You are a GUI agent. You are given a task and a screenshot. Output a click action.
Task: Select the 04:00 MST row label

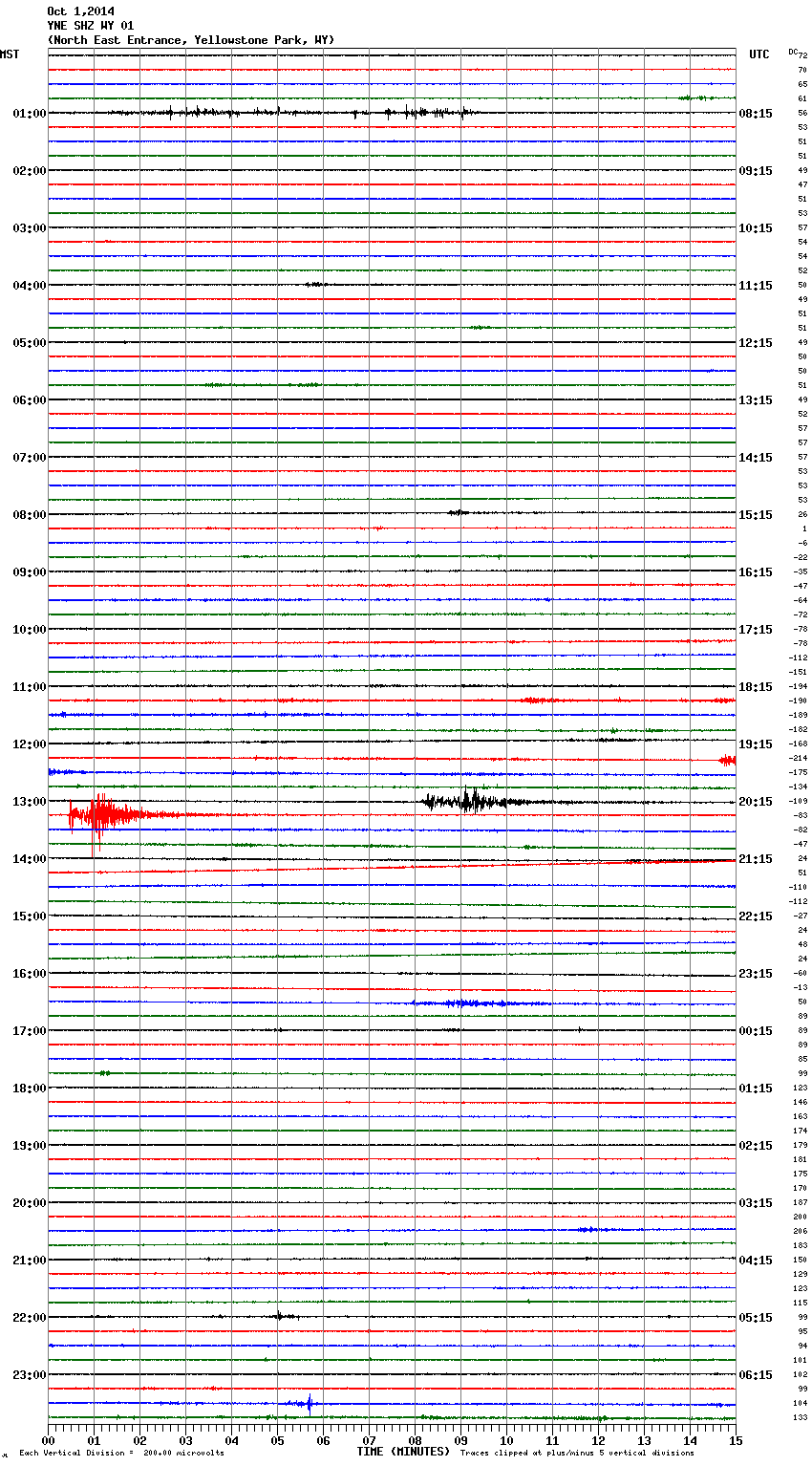[30, 286]
